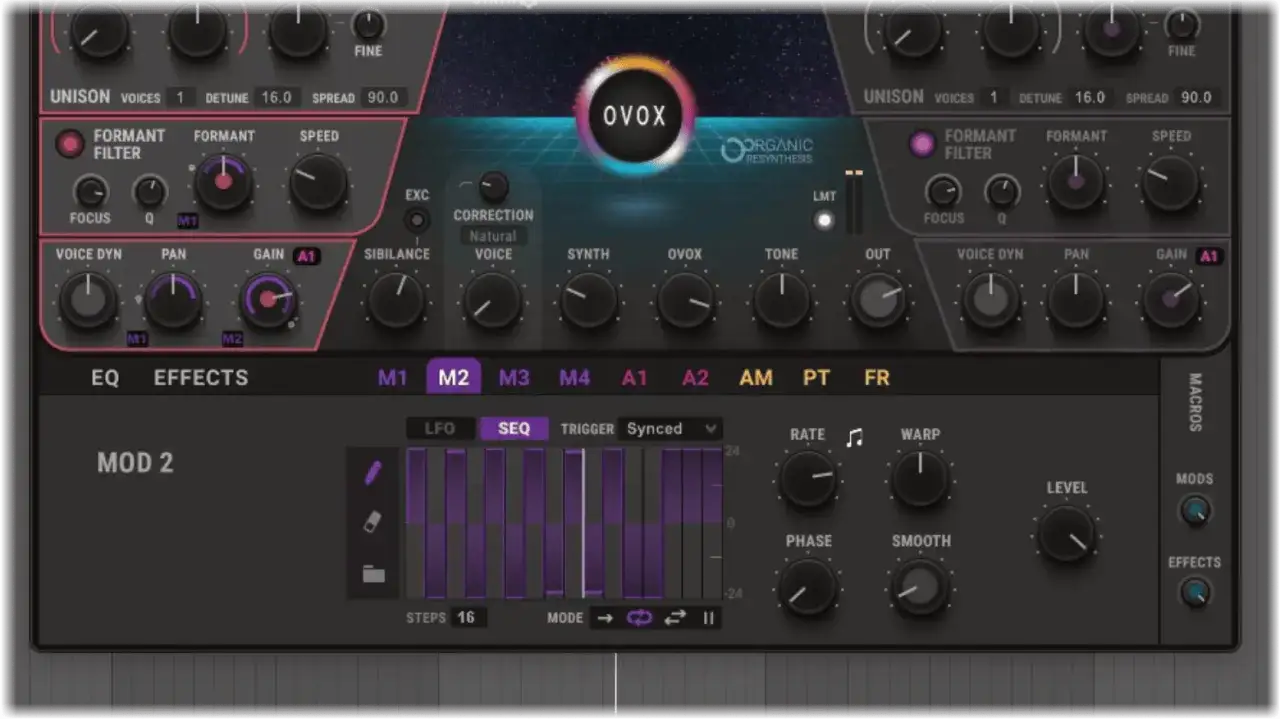
Task: Click the Smooth knob
Action: [x=920, y=587]
